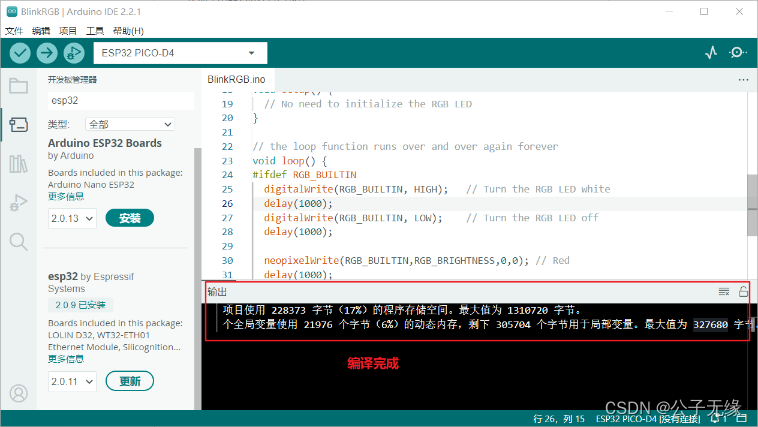Open the 编辑 menu
The width and height of the screenshot is (758, 427).
[41, 31]
